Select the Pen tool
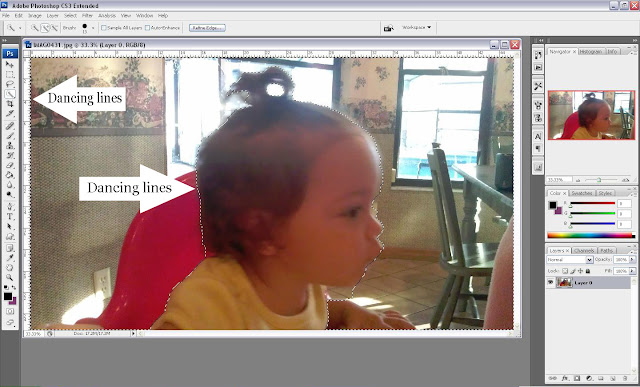Image resolution: width=640 pixels, height=387 pixels. tap(10, 207)
